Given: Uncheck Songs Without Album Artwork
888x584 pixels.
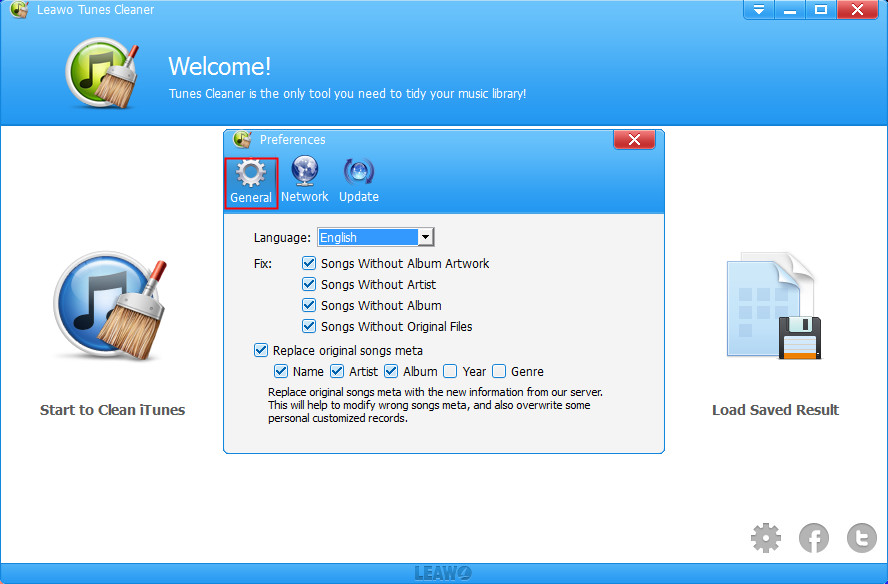Looking at the screenshot, I should click(x=309, y=263).
